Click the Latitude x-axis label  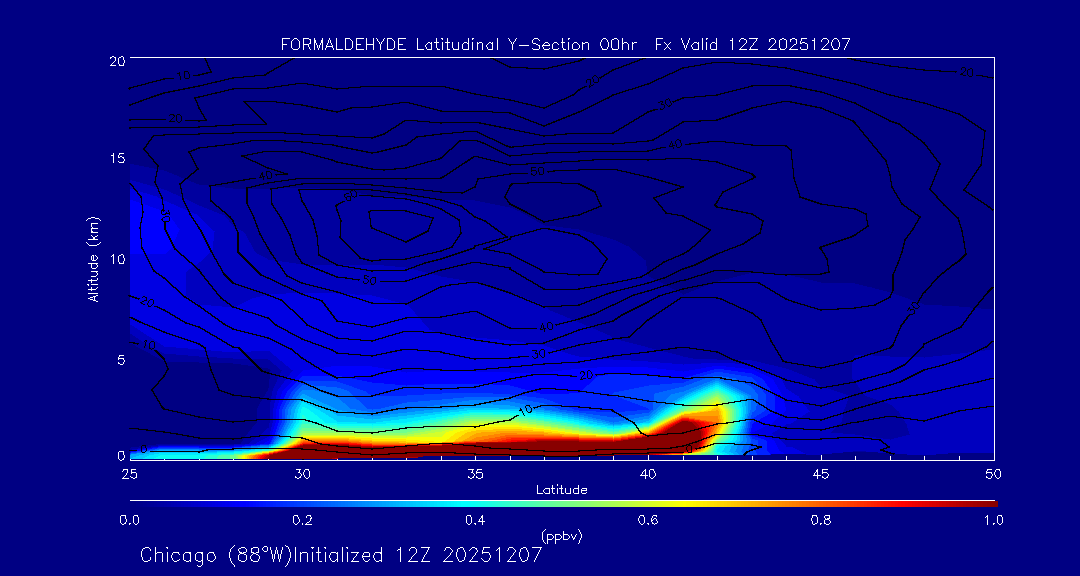pyautogui.click(x=561, y=489)
